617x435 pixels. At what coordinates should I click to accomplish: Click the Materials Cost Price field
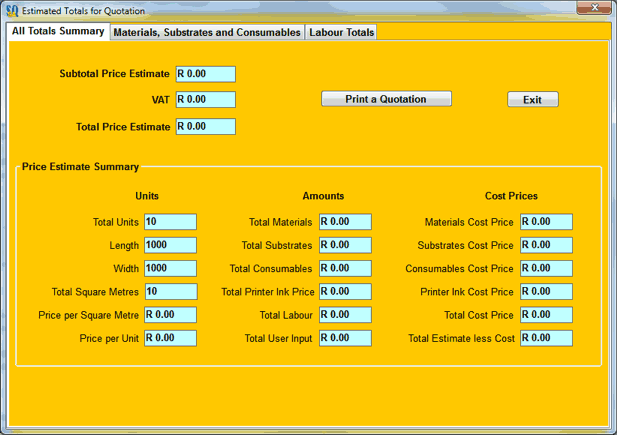tap(546, 222)
